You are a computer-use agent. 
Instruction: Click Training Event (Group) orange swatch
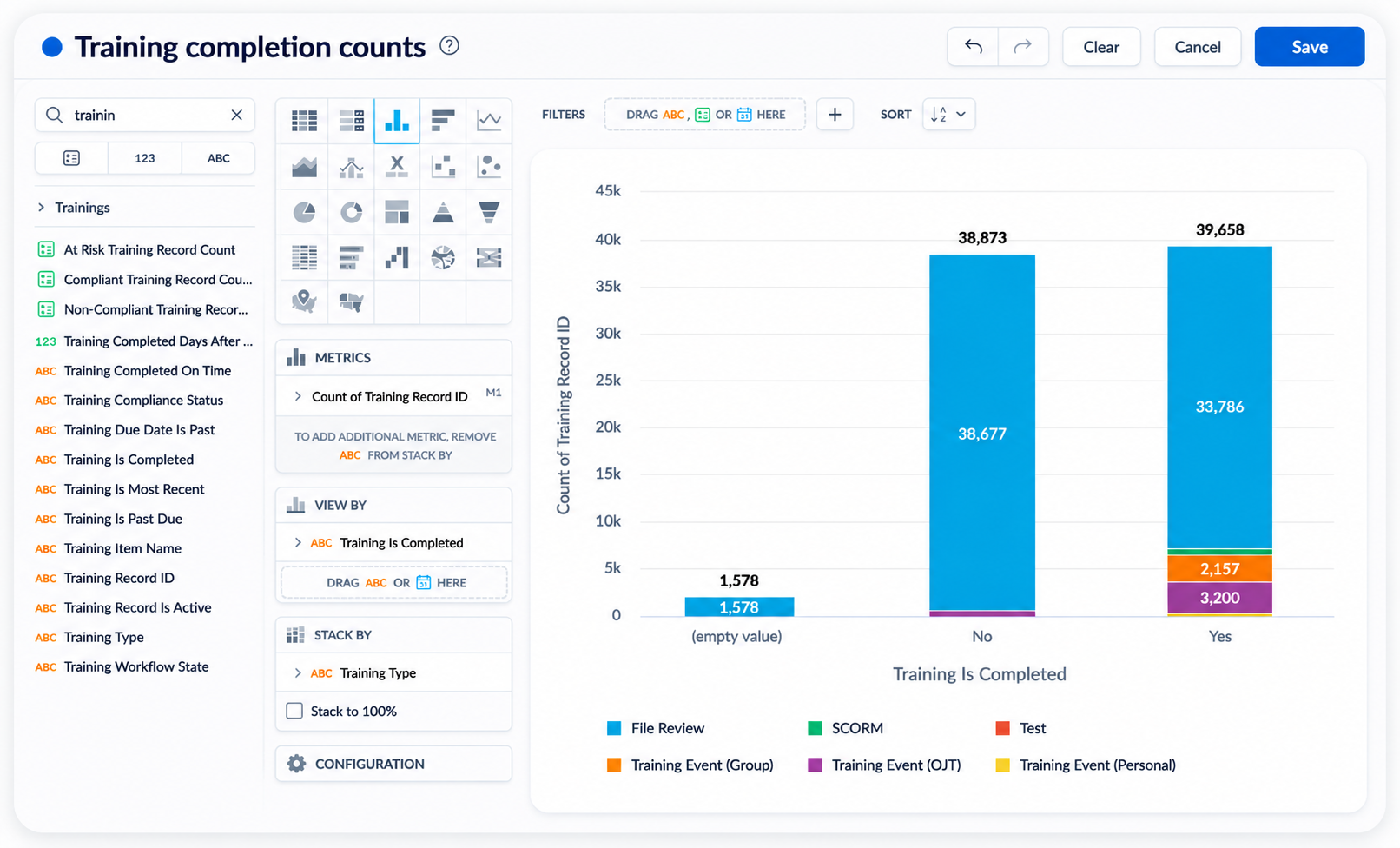(614, 765)
